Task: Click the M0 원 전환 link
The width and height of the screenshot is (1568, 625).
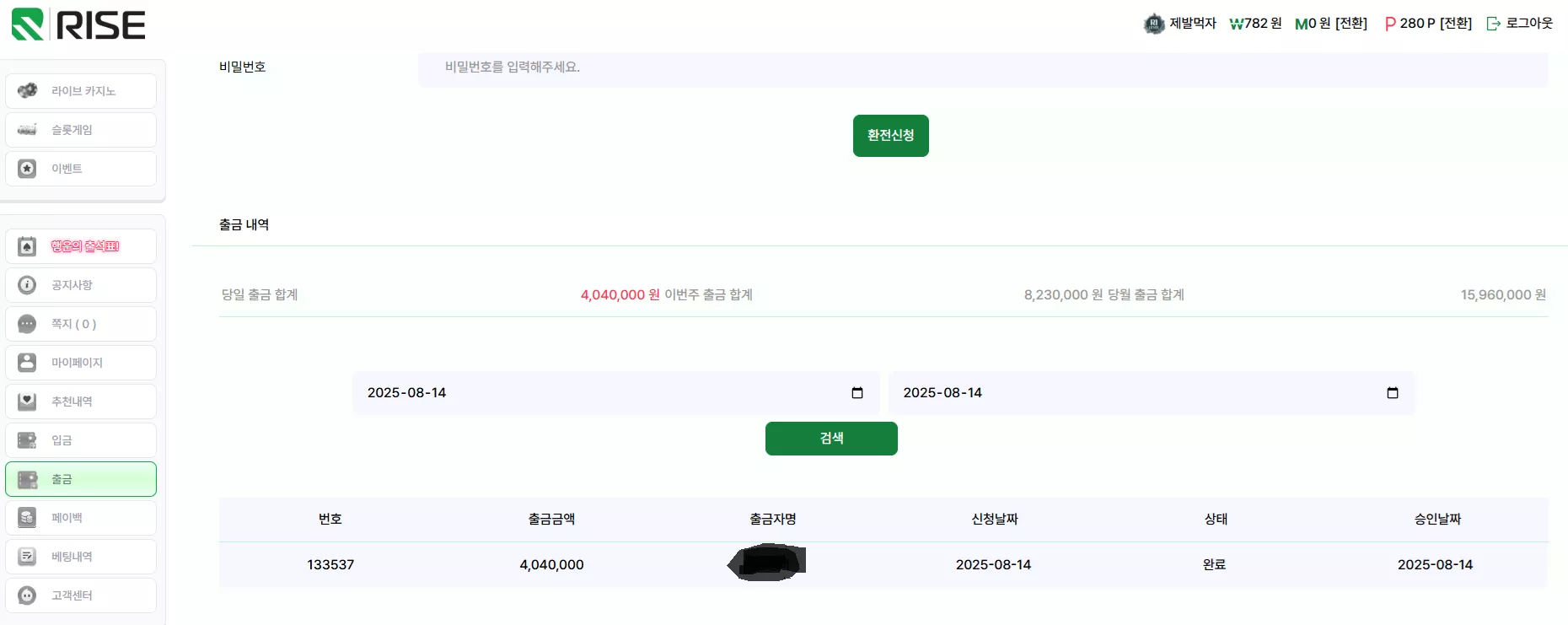Action: pyautogui.click(x=1331, y=24)
